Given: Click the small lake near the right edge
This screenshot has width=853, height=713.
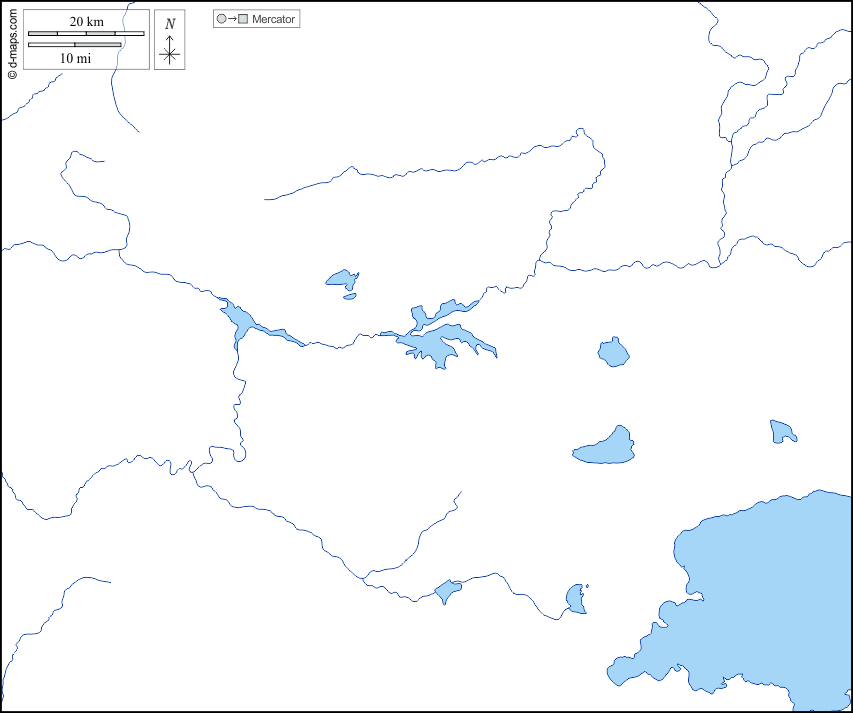Looking at the screenshot, I should [x=781, y=432].
